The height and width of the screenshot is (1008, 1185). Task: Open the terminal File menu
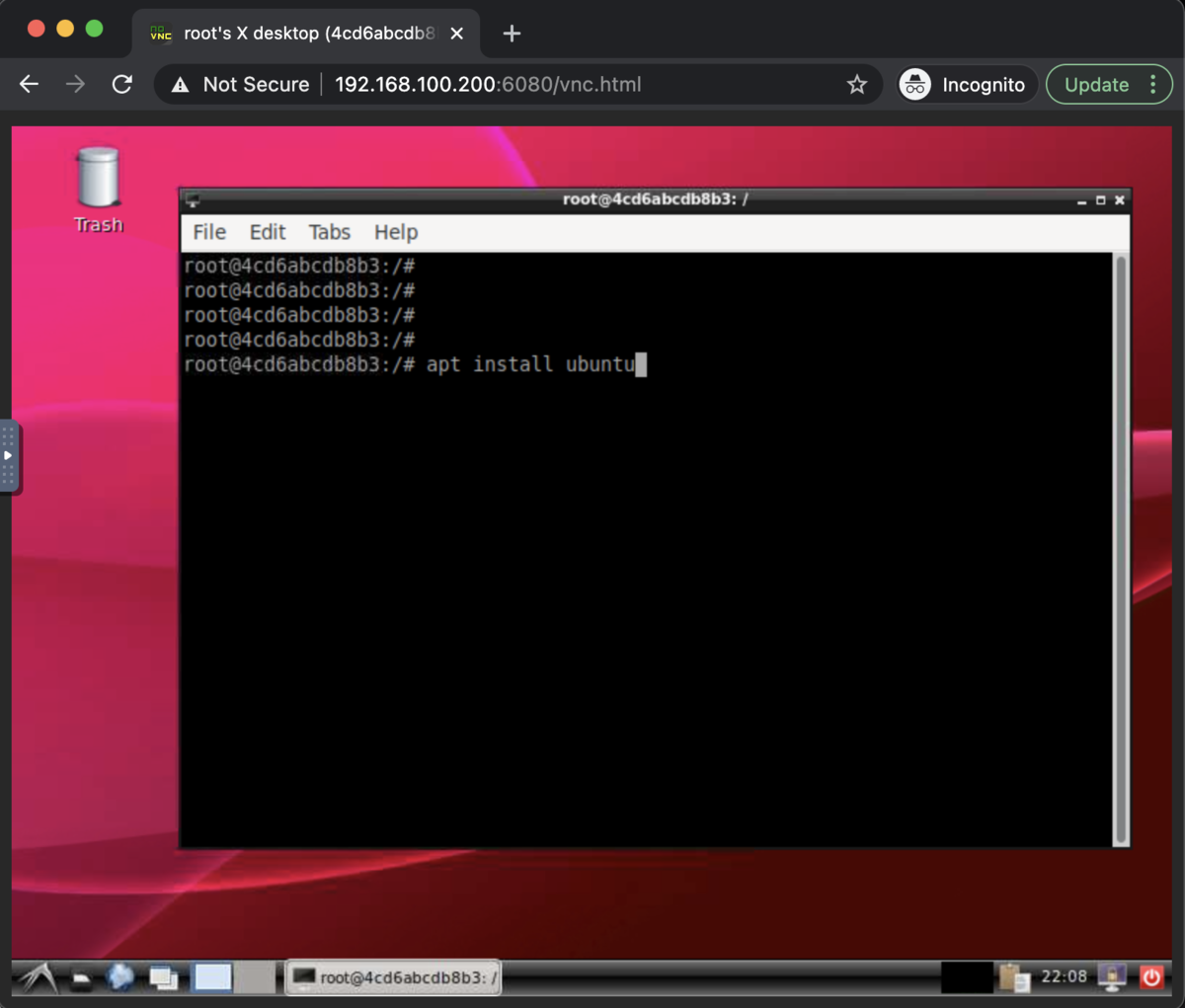(209, 232)
